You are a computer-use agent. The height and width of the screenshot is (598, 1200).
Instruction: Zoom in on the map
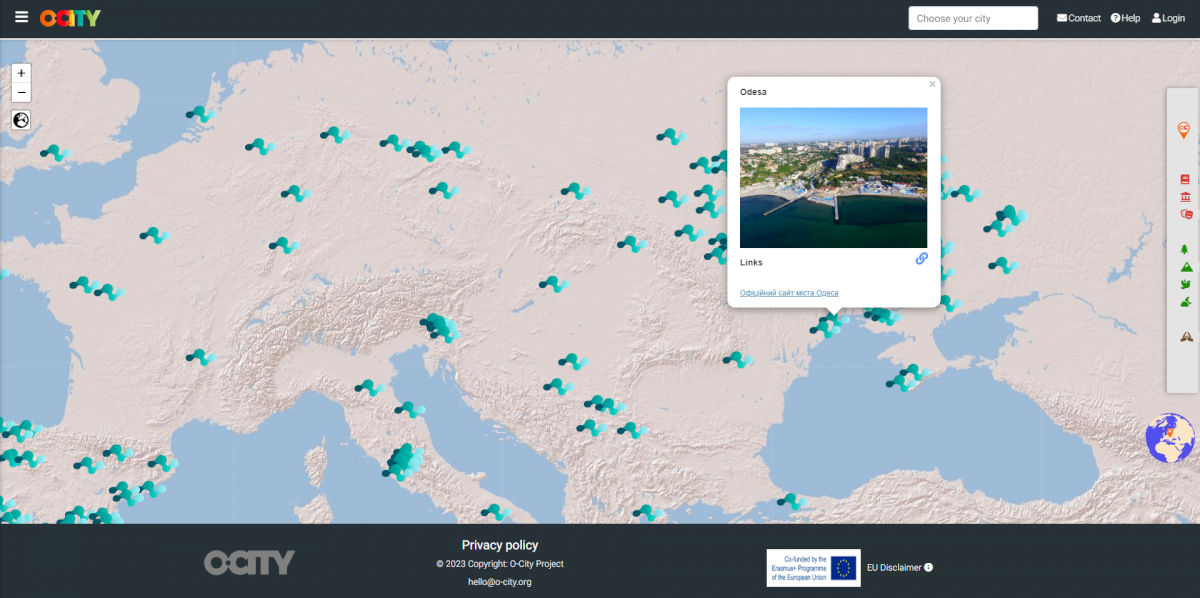click(21, 73)
